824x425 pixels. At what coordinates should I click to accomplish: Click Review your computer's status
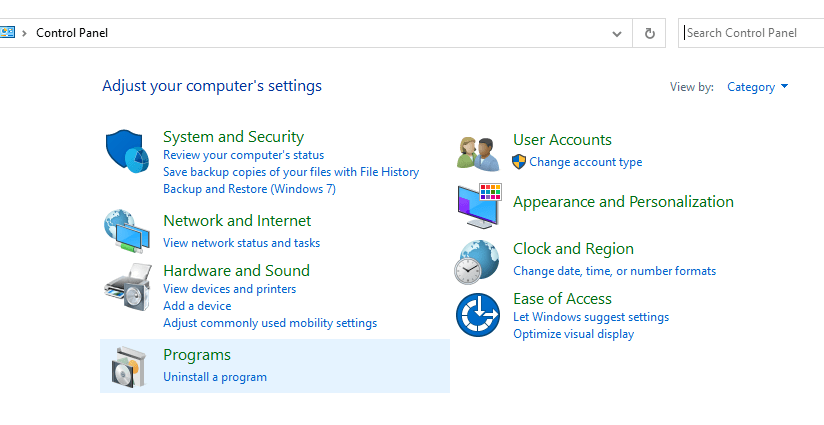point(243,155)
